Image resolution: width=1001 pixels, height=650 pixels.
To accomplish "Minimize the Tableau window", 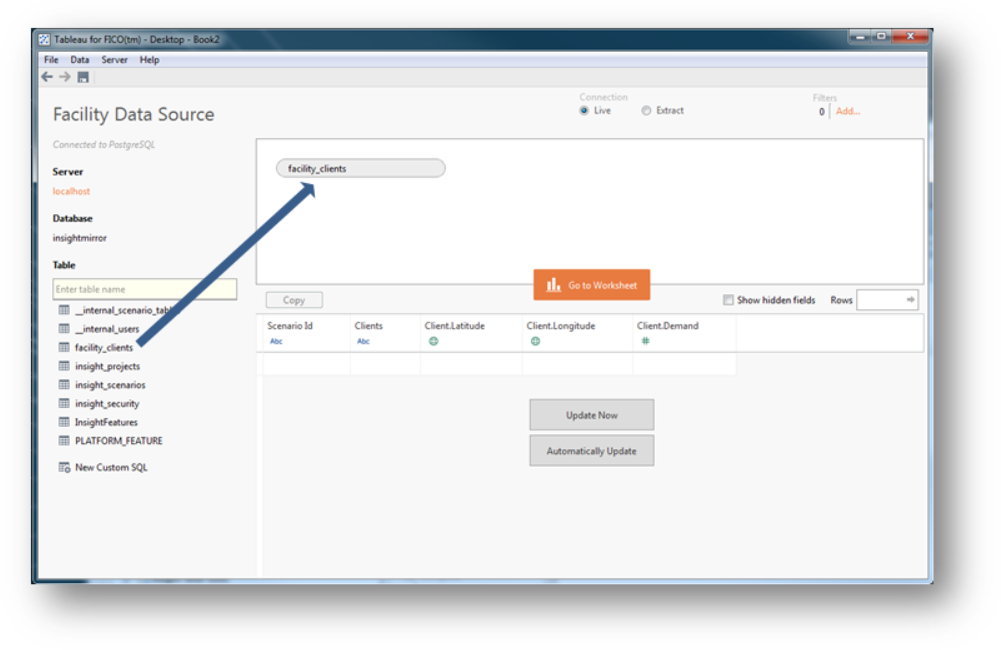I will click(860, 37).
